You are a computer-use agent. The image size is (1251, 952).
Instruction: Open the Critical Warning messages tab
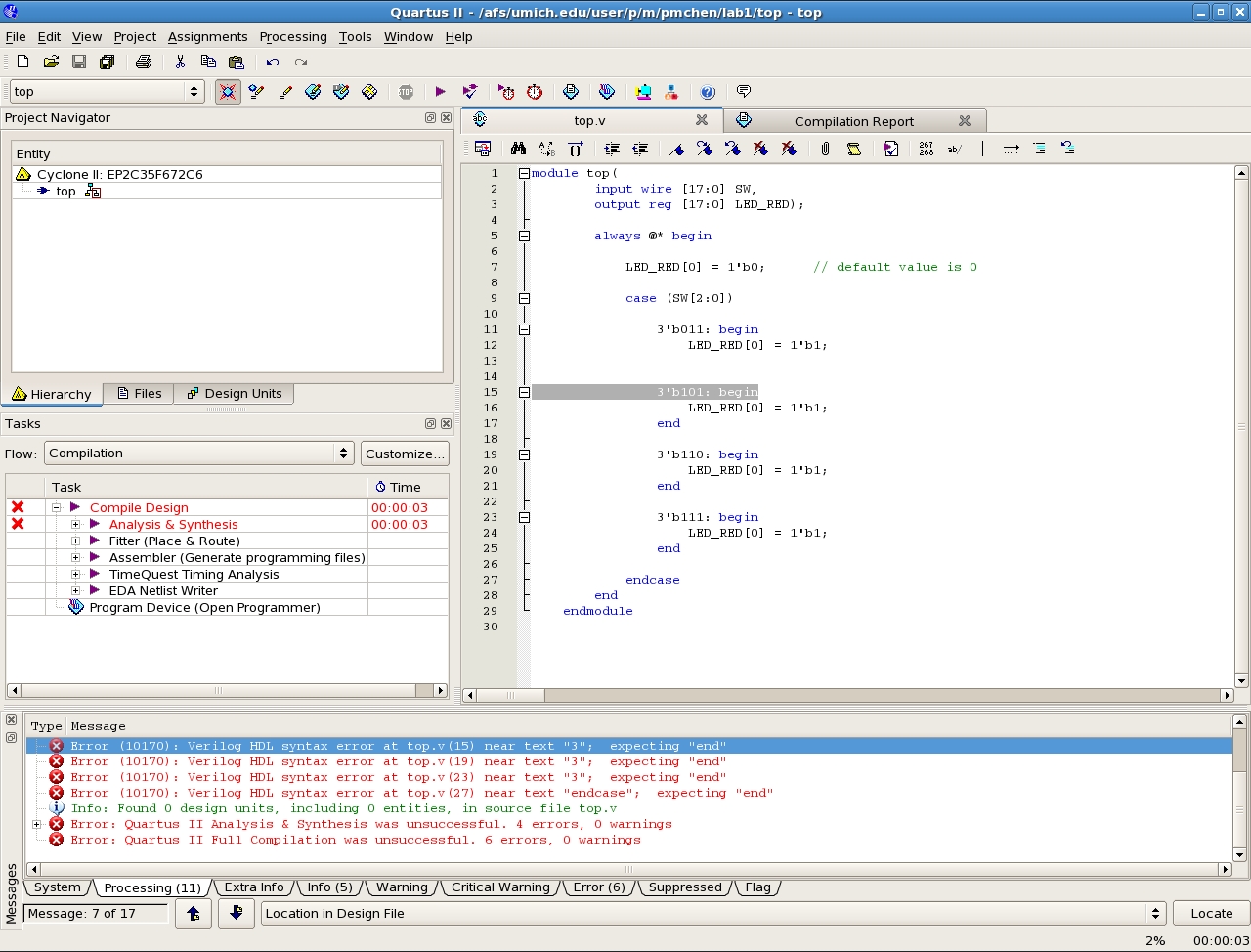tap(499, 887)
